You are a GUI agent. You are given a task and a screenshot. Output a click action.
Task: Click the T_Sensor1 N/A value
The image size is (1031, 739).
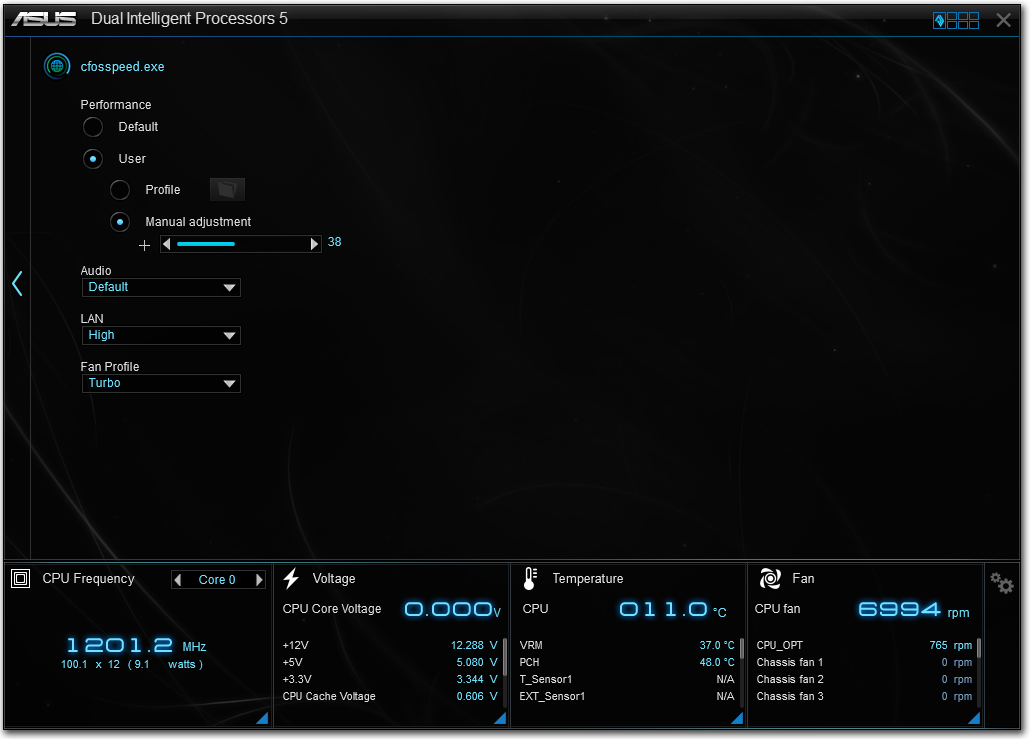click(x=725, y=679)
